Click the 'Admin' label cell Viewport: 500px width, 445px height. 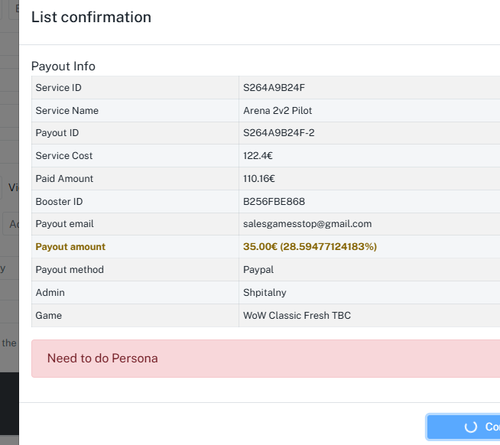pyautogui.click(x=135, y=292)
